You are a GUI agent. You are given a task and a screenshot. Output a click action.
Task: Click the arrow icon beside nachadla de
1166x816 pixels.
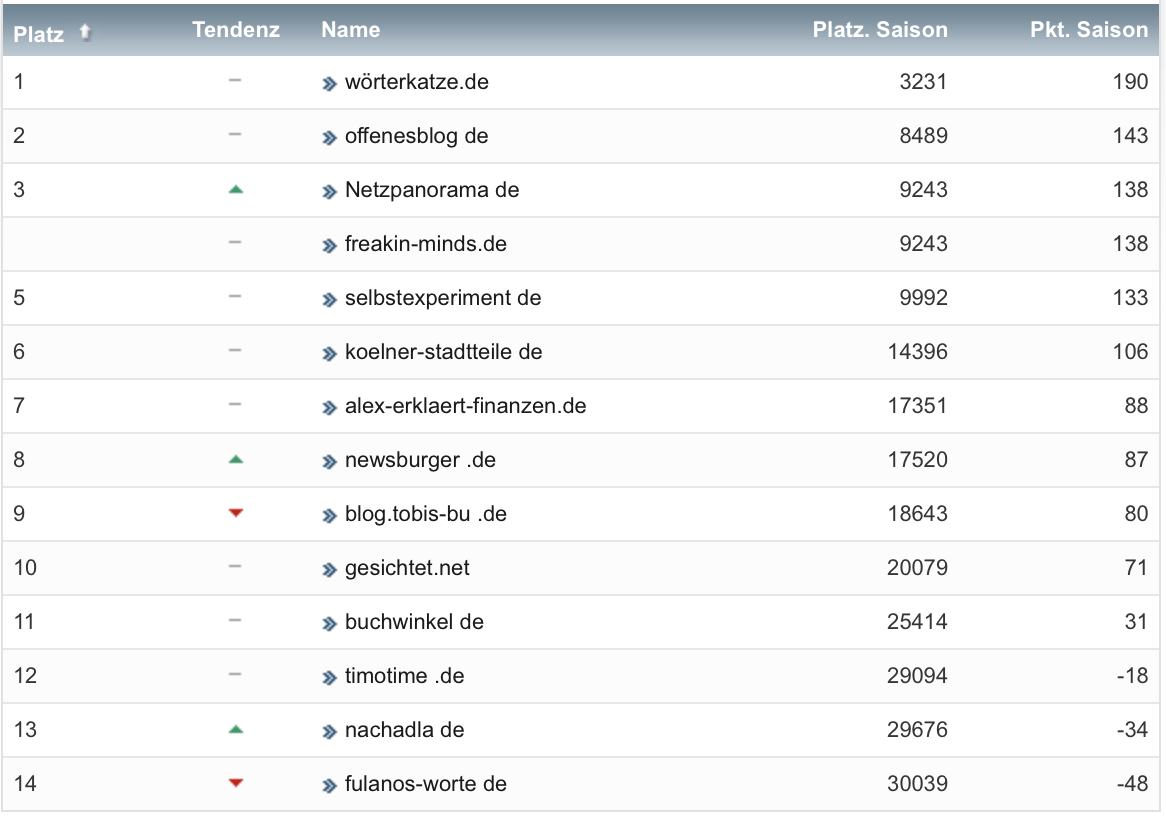tap(329, 732)
